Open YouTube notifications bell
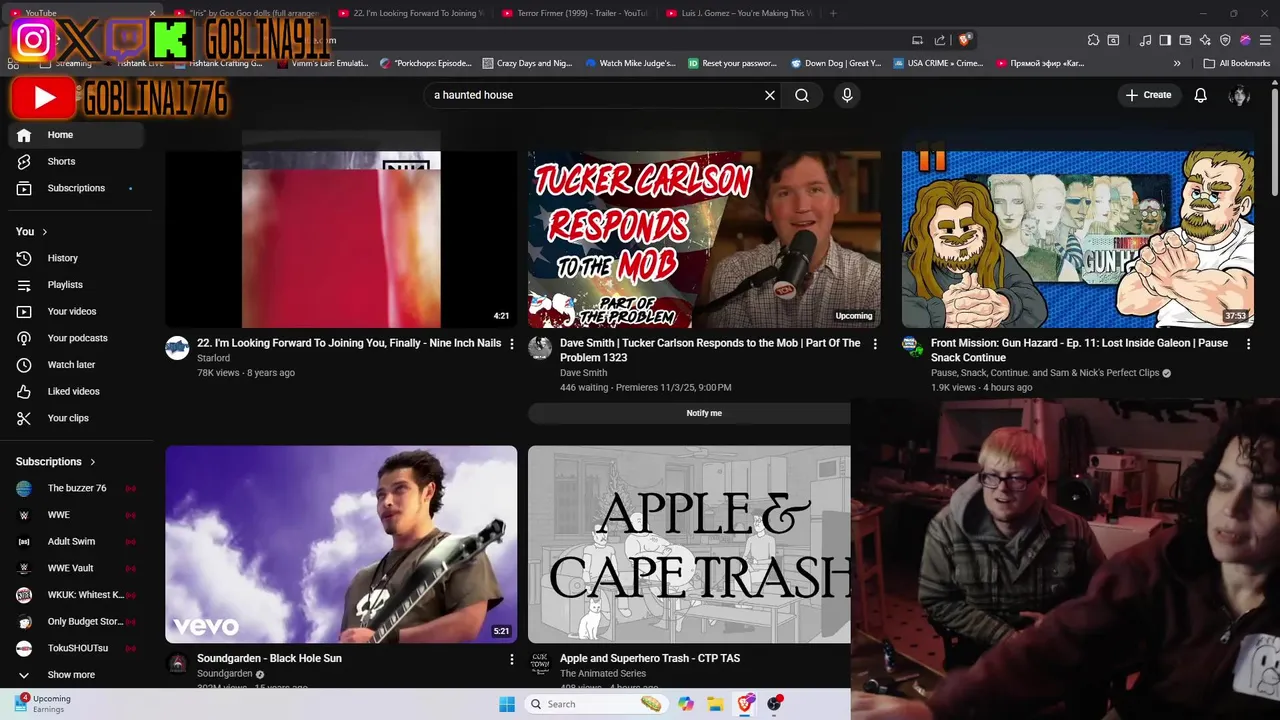Screen dimensions: 1280x720 1200,95
